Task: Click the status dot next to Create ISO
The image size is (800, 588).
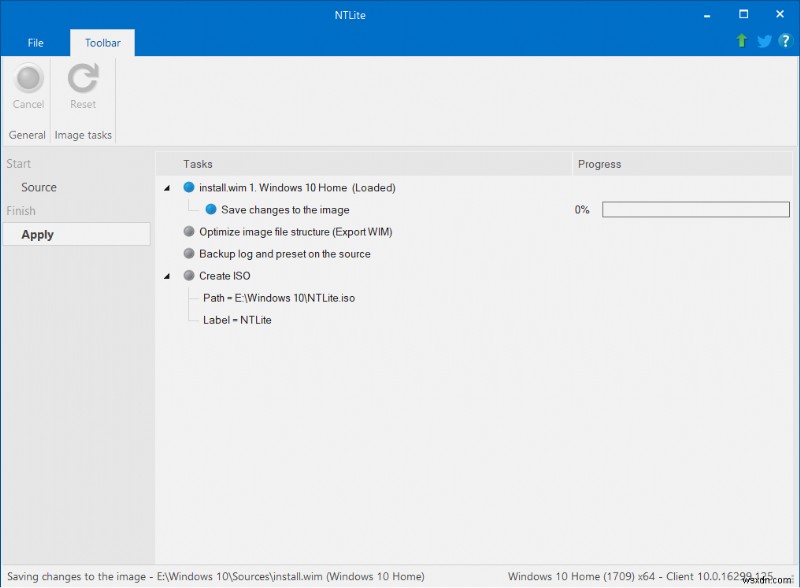Action: click(189, 275)
